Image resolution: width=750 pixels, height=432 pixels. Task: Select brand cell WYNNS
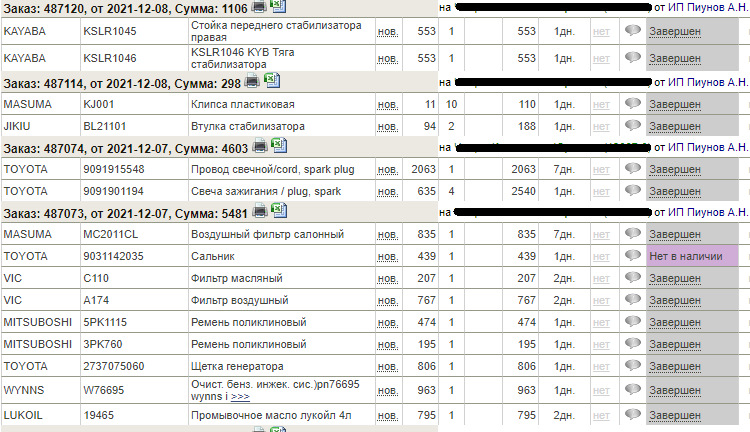click(x=41, y=390)
